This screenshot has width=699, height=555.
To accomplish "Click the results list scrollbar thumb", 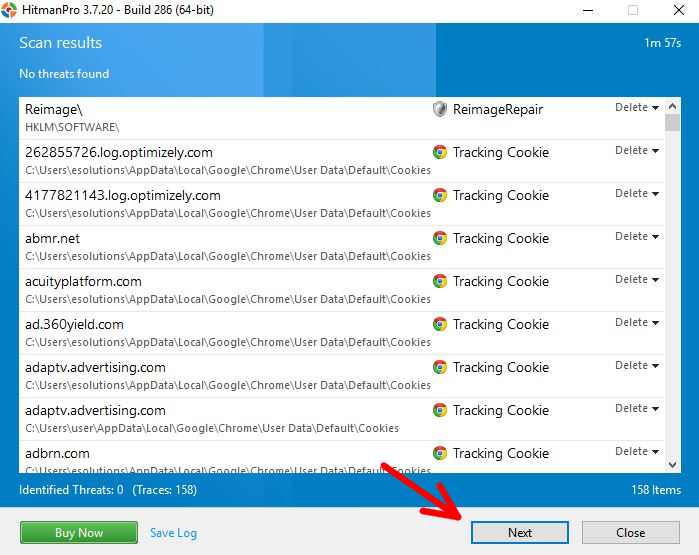I will click(672, 123).
